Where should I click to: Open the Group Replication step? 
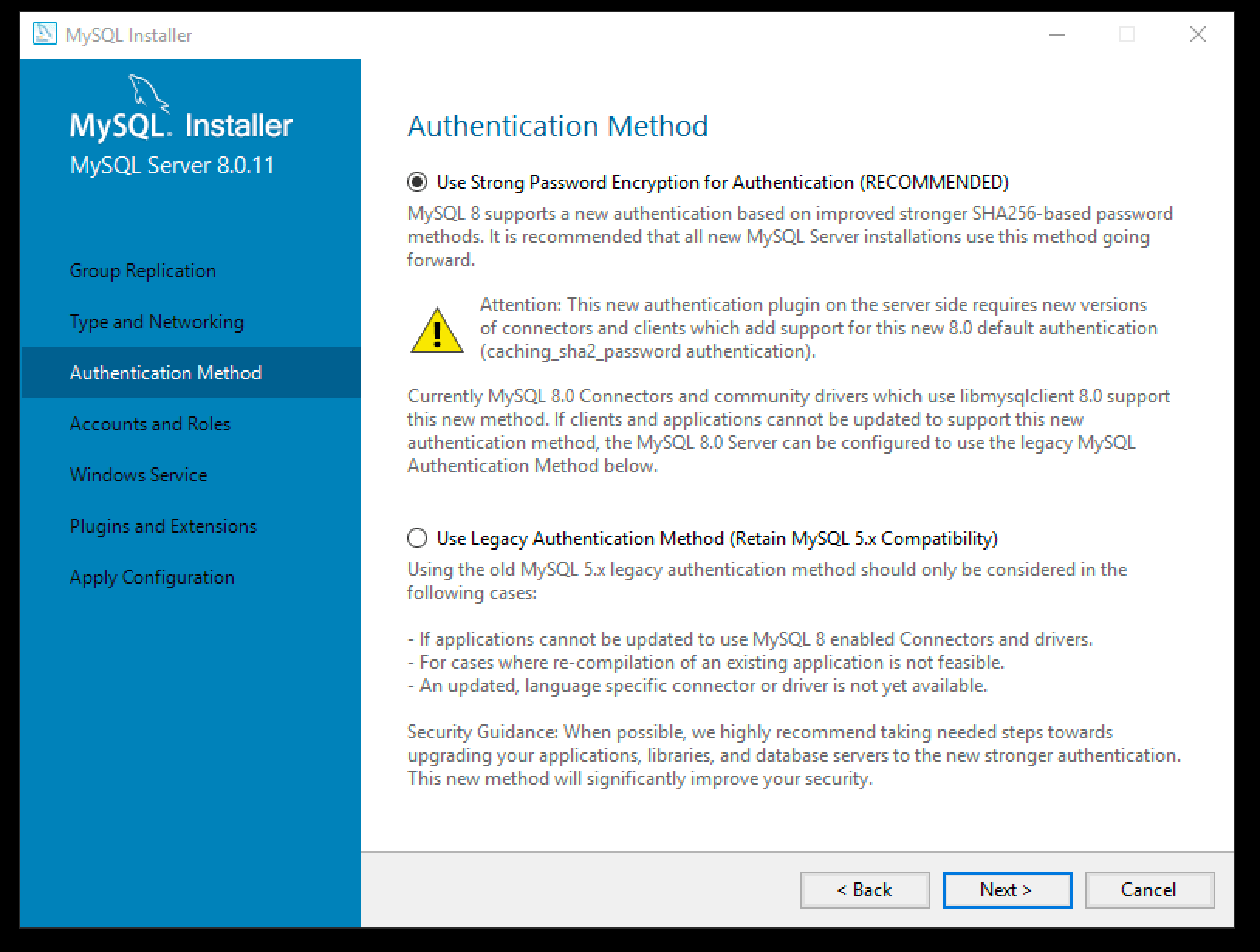142,271
